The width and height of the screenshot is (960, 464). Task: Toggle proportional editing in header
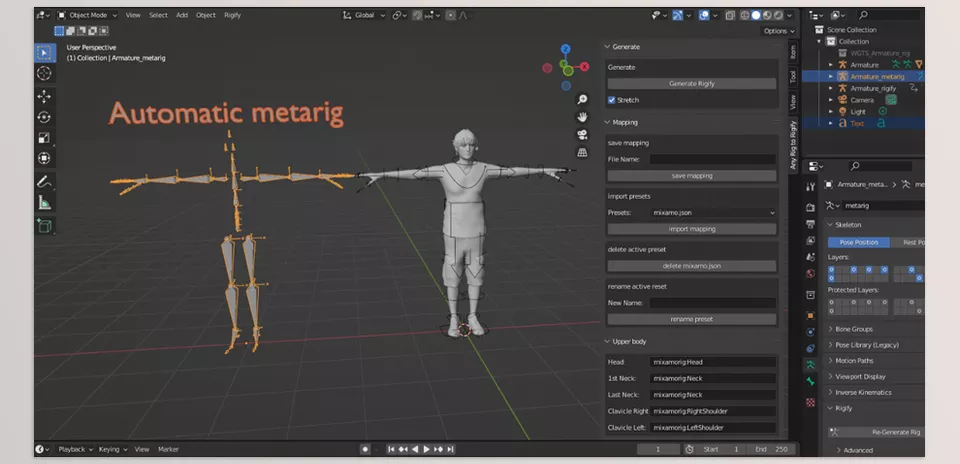pyautogui.click(x=451, y=15)
